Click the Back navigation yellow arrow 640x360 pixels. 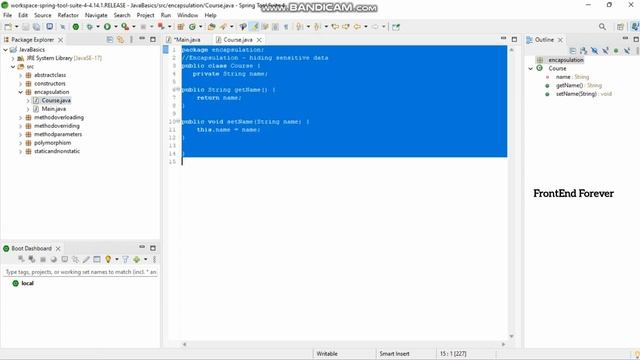[x=357, y=27]
